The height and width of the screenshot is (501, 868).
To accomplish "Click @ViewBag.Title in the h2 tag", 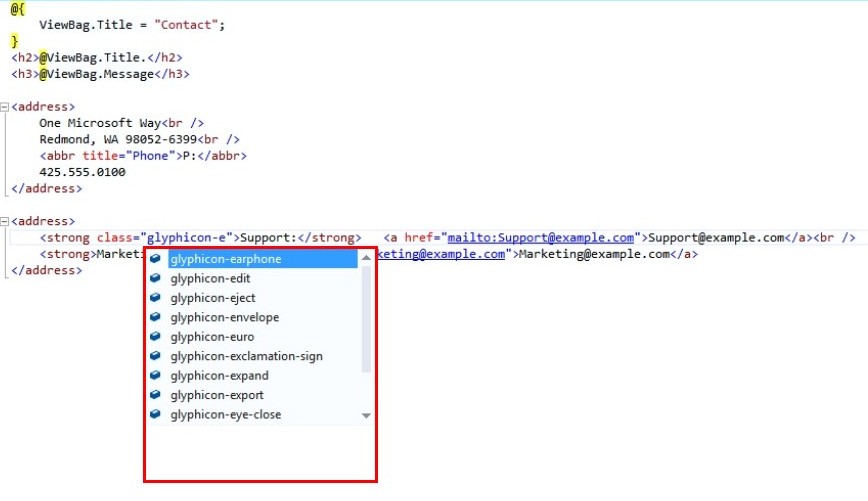I will pos(92,58).
